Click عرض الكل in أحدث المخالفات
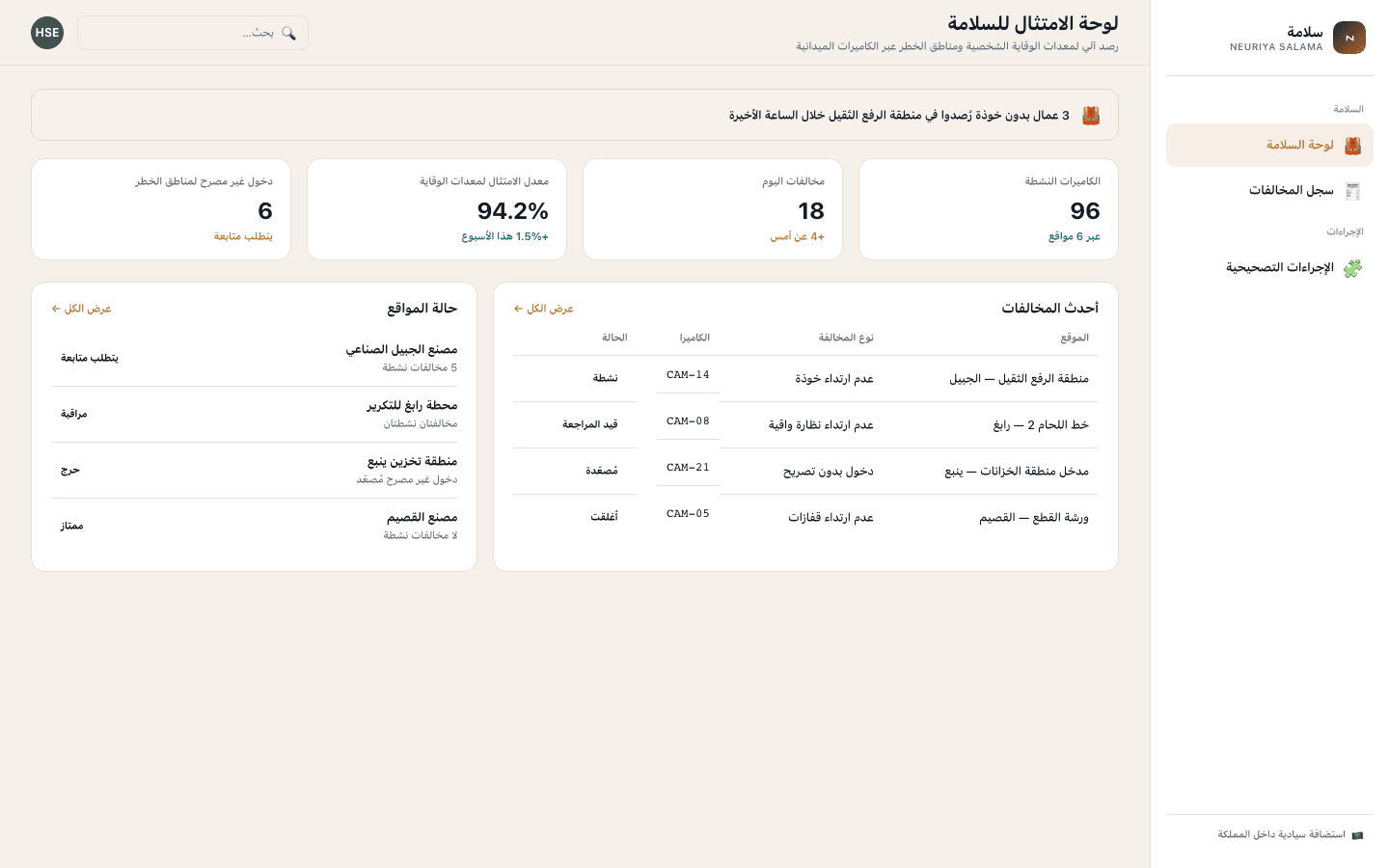Image resolution: width=1389 pixels, height=868 pixels. (544, 309)
